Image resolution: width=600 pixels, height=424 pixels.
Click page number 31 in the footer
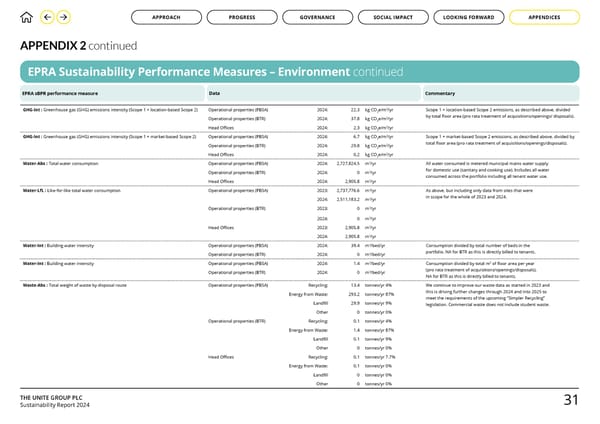[572, 402]
